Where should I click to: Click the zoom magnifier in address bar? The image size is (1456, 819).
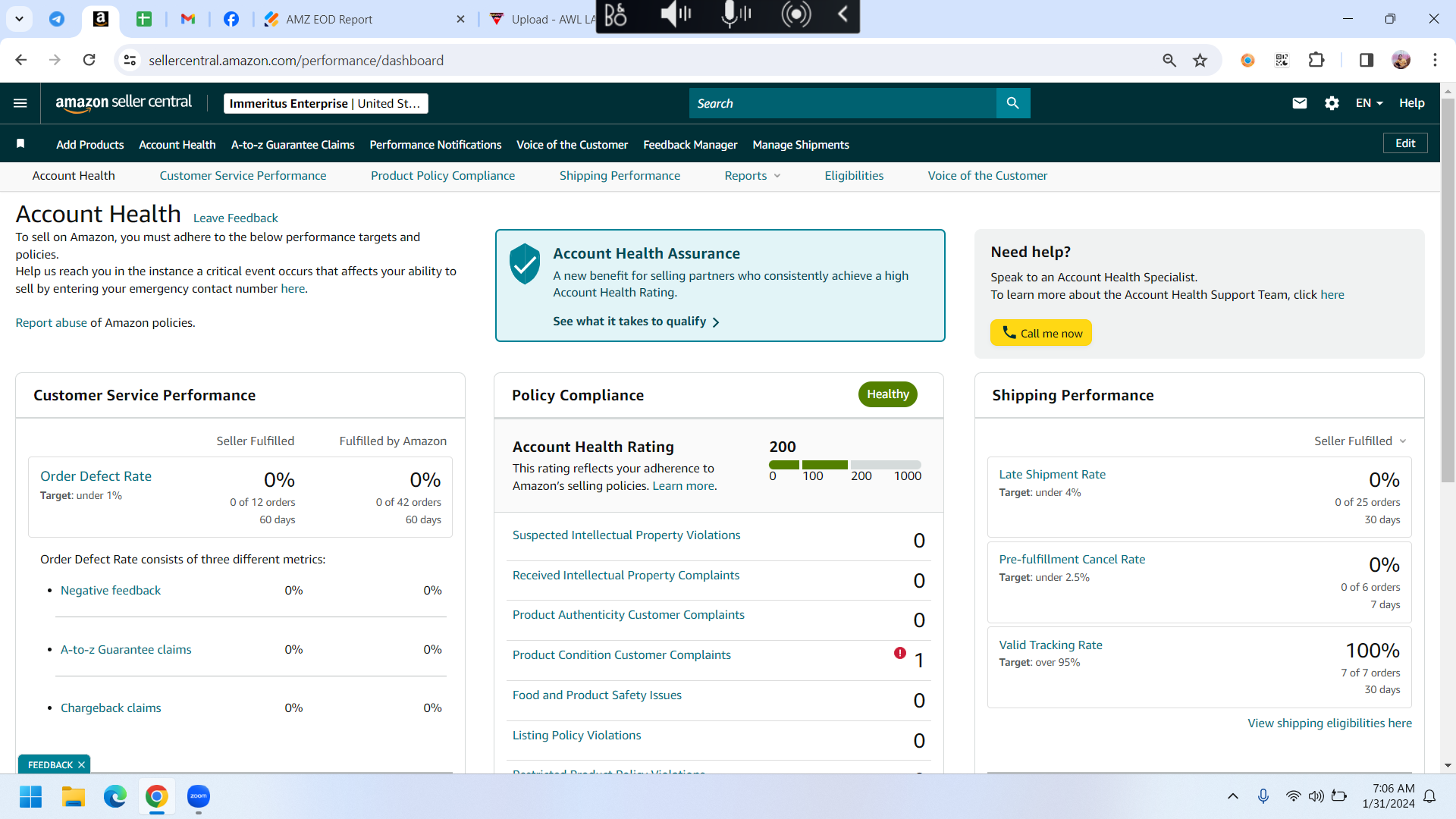[1169, 60]
